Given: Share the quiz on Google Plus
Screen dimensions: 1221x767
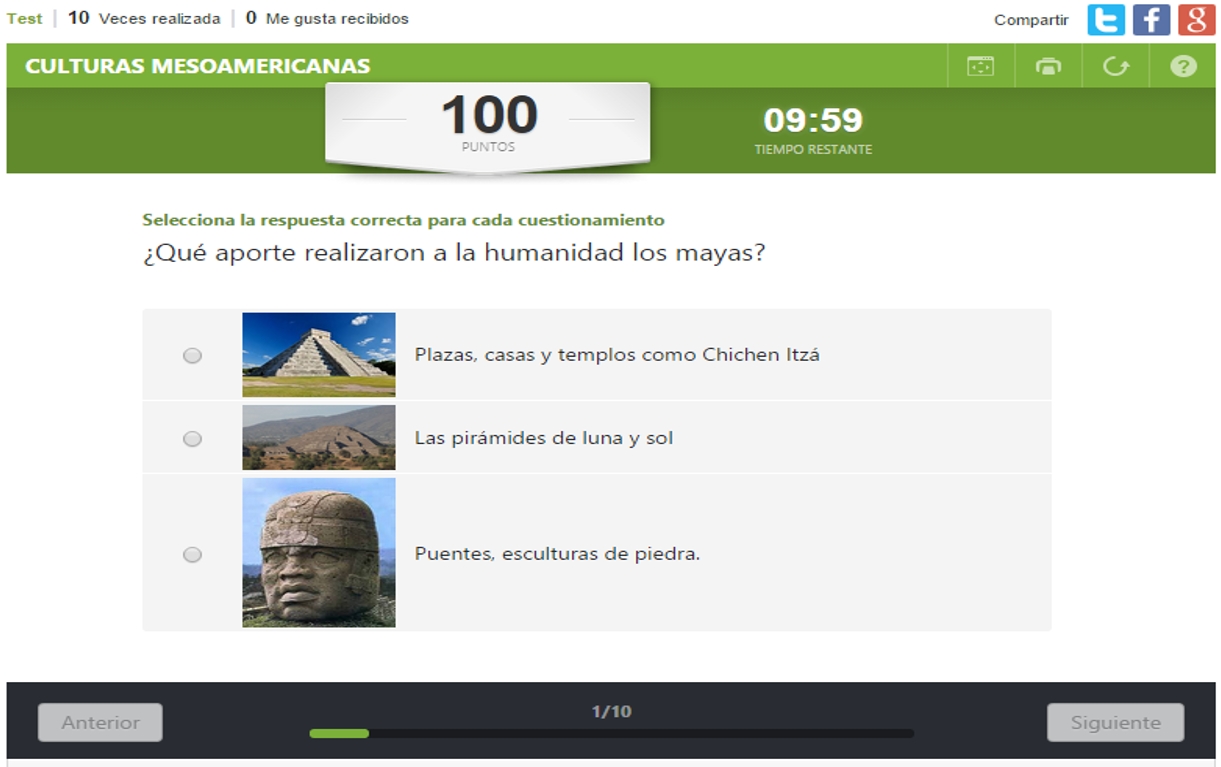Looking at the screenshot, I should click(1196, 20).
